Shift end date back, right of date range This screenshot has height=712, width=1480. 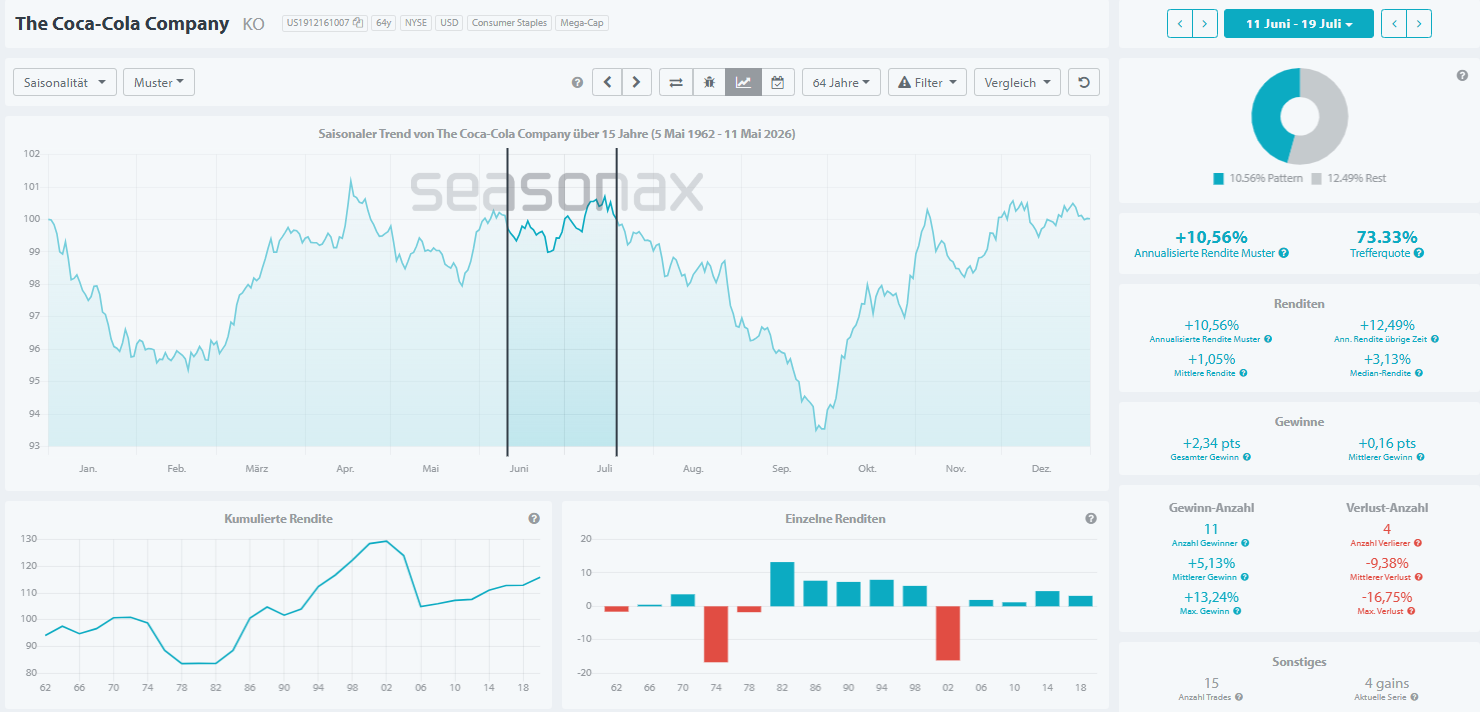(1394, 23)
